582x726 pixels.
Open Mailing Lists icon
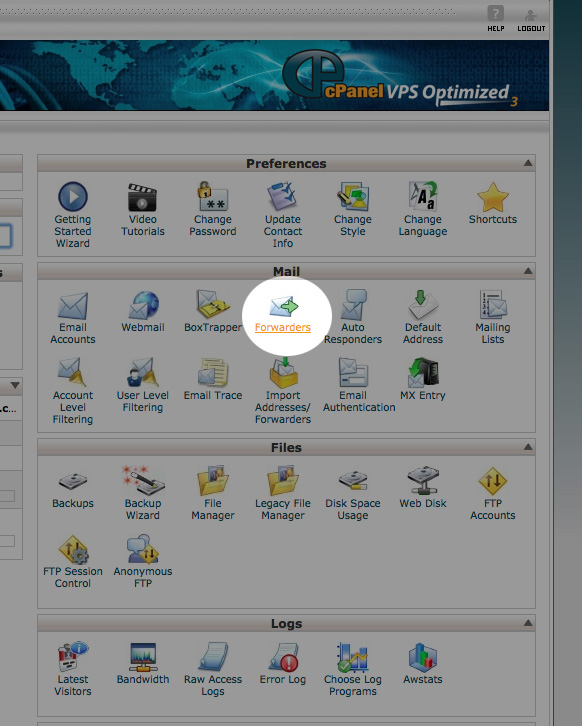click(x=493, y=305)
